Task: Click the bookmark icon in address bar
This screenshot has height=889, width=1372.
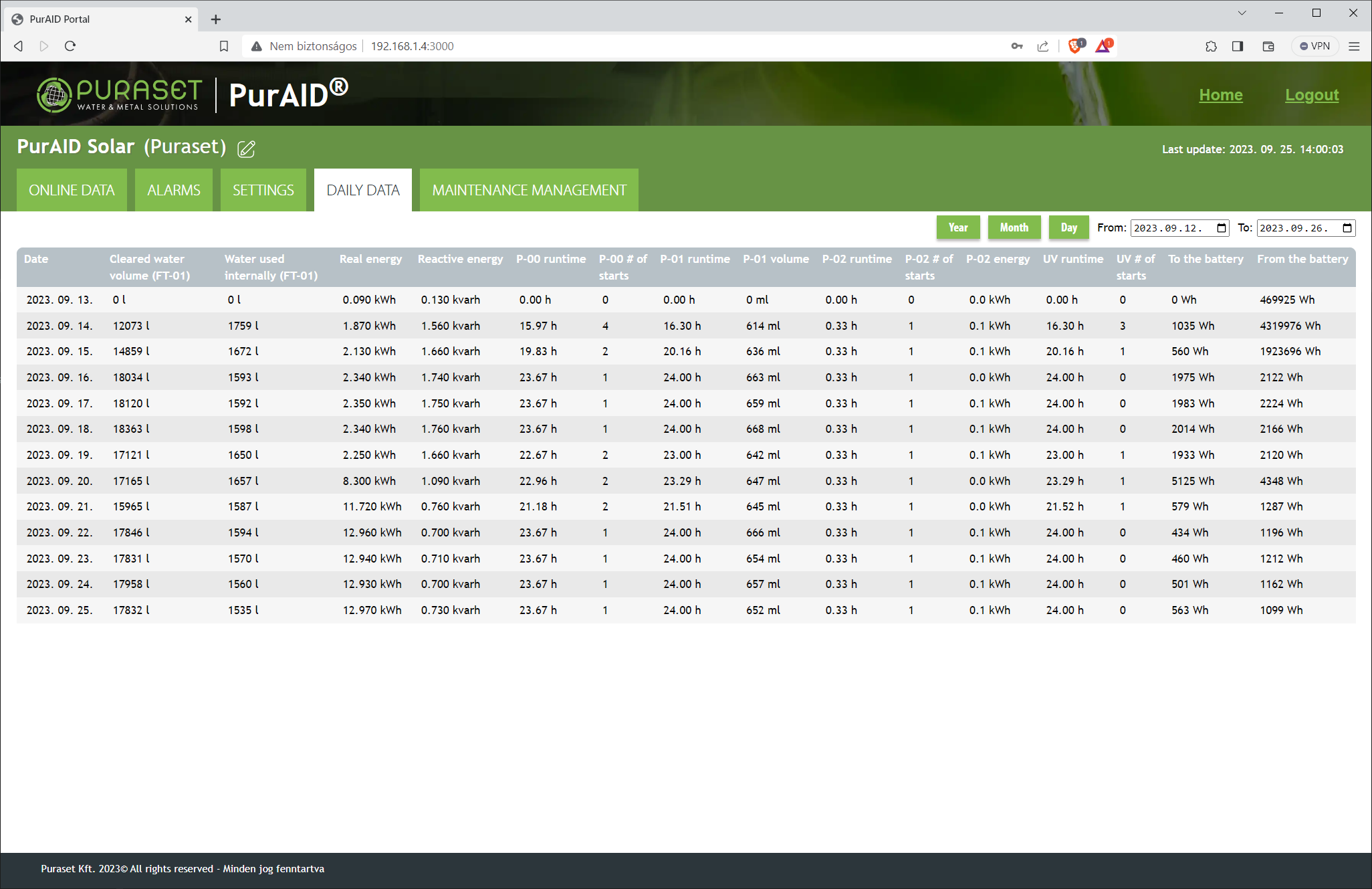Action: pos(224,46)
